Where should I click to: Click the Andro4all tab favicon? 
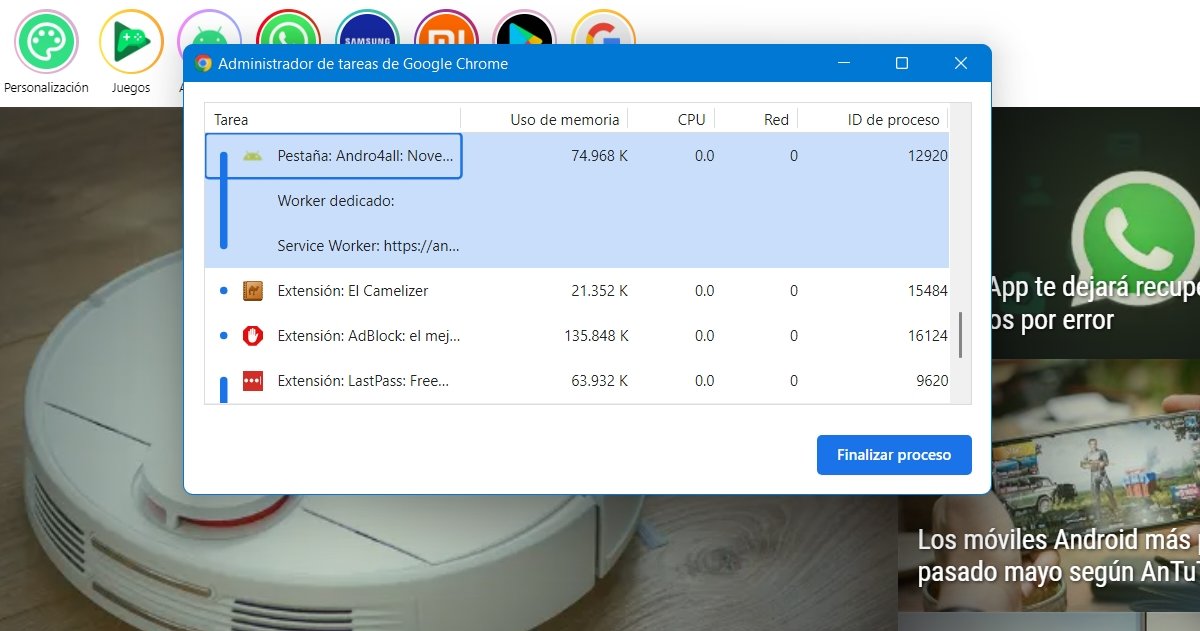tap(252, 156)
